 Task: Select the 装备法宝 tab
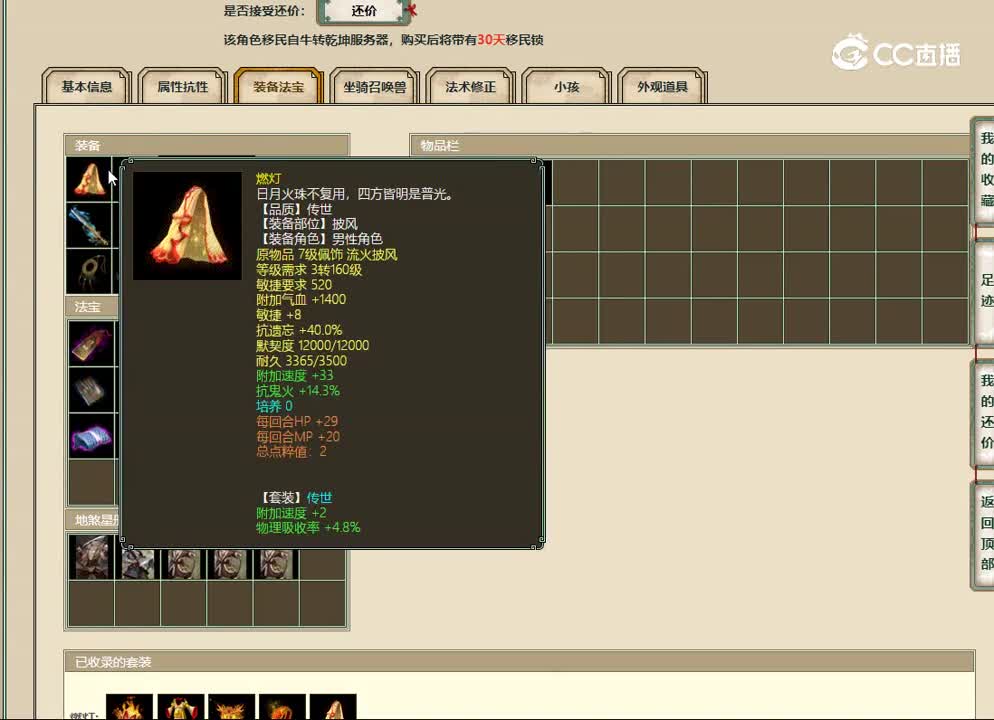click(278, 86)
